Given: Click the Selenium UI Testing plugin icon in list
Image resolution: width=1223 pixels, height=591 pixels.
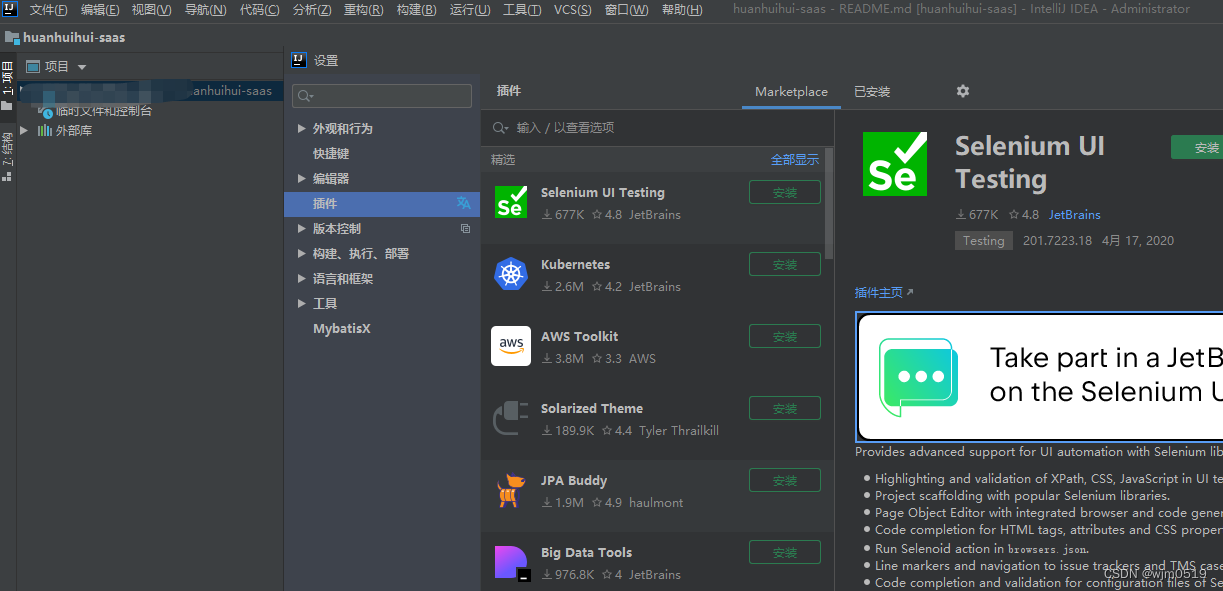Looking at the screenshot, I should pyautogui.click(x=510, y=202).
